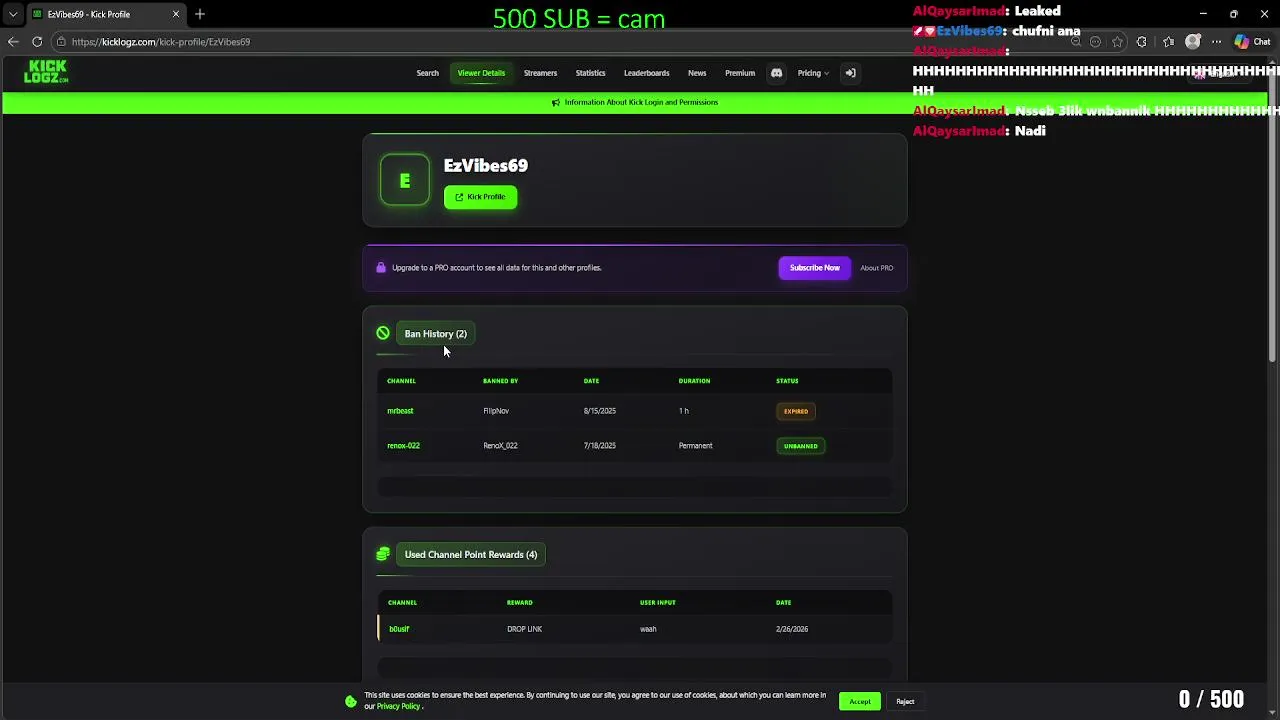Click the 2/26/2026 date cell
The height and width of the screenshot is (720, 1280).
pos(792,629)
